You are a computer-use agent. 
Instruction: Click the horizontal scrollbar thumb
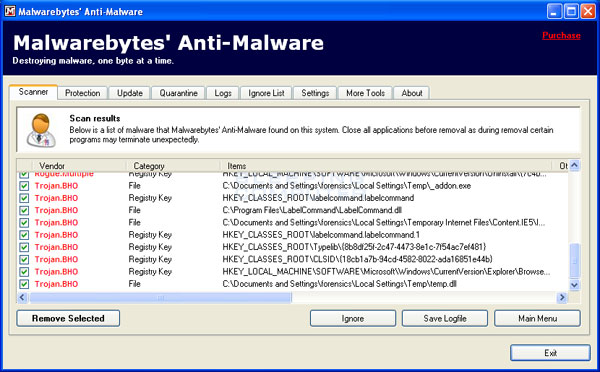coord(161,297)
